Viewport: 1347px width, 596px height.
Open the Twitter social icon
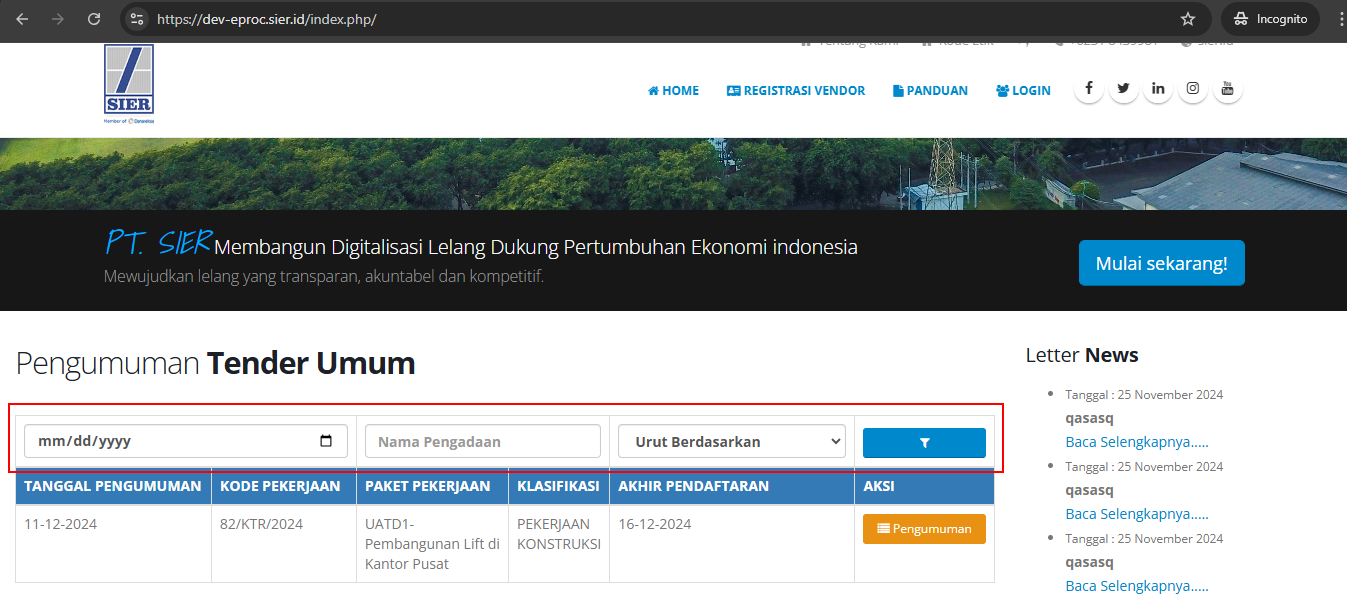point(1123,89)
